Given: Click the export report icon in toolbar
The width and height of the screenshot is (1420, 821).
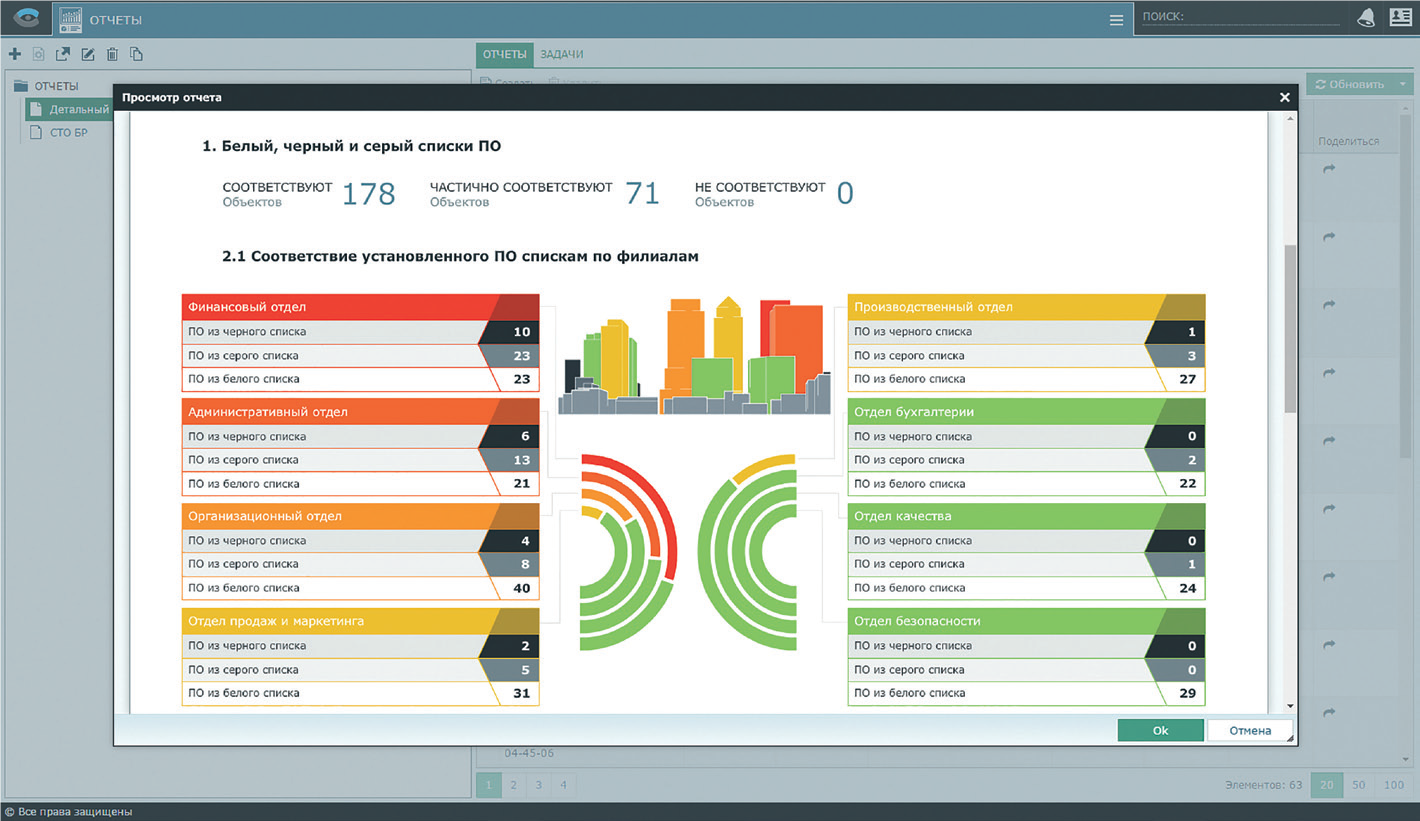Looking at the screenshot, I should point(63,54).
